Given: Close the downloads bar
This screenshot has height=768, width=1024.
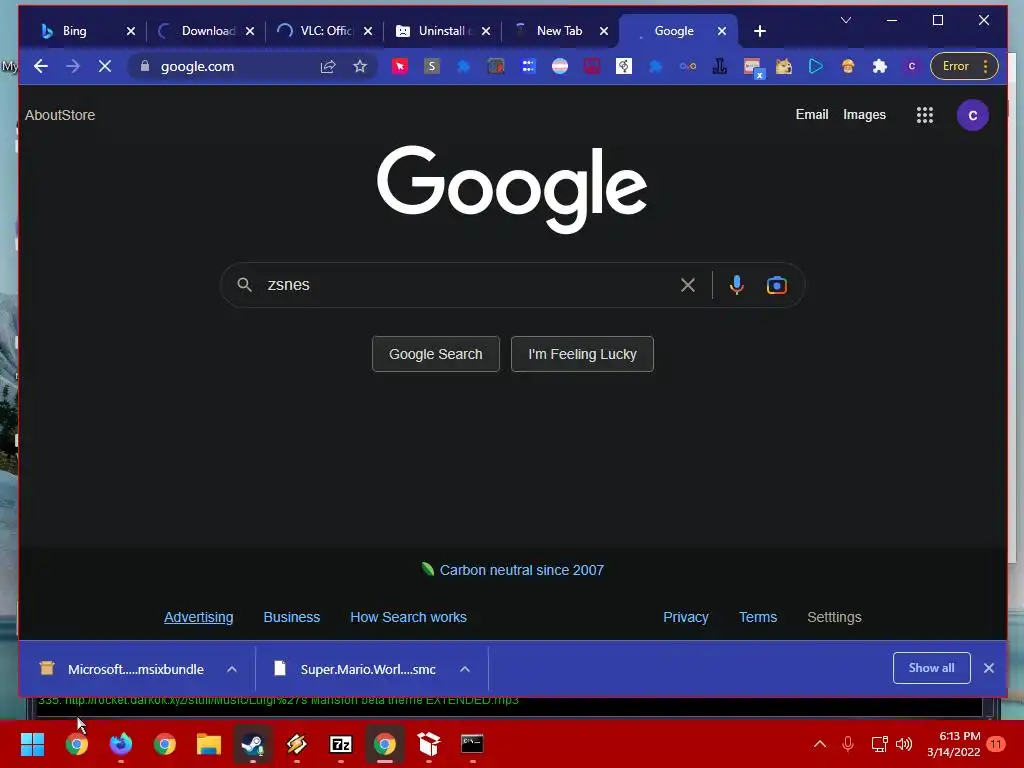Looking at the screenshot, I should 989,668.
